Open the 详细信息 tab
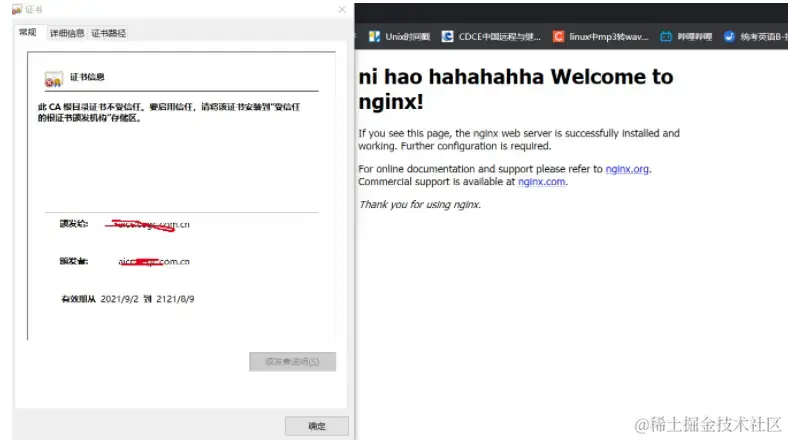788x440 pixels. 67,33
